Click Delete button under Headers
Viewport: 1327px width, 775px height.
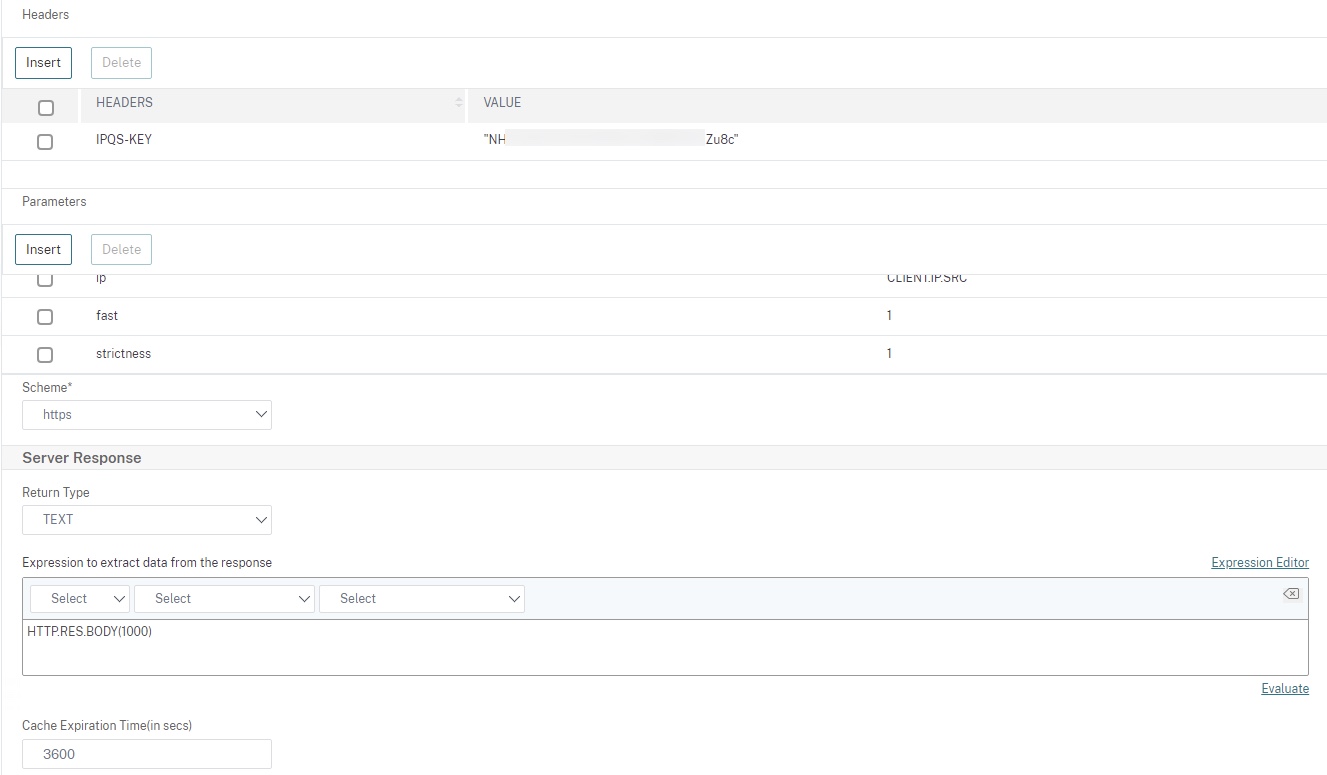click(121, 62)
